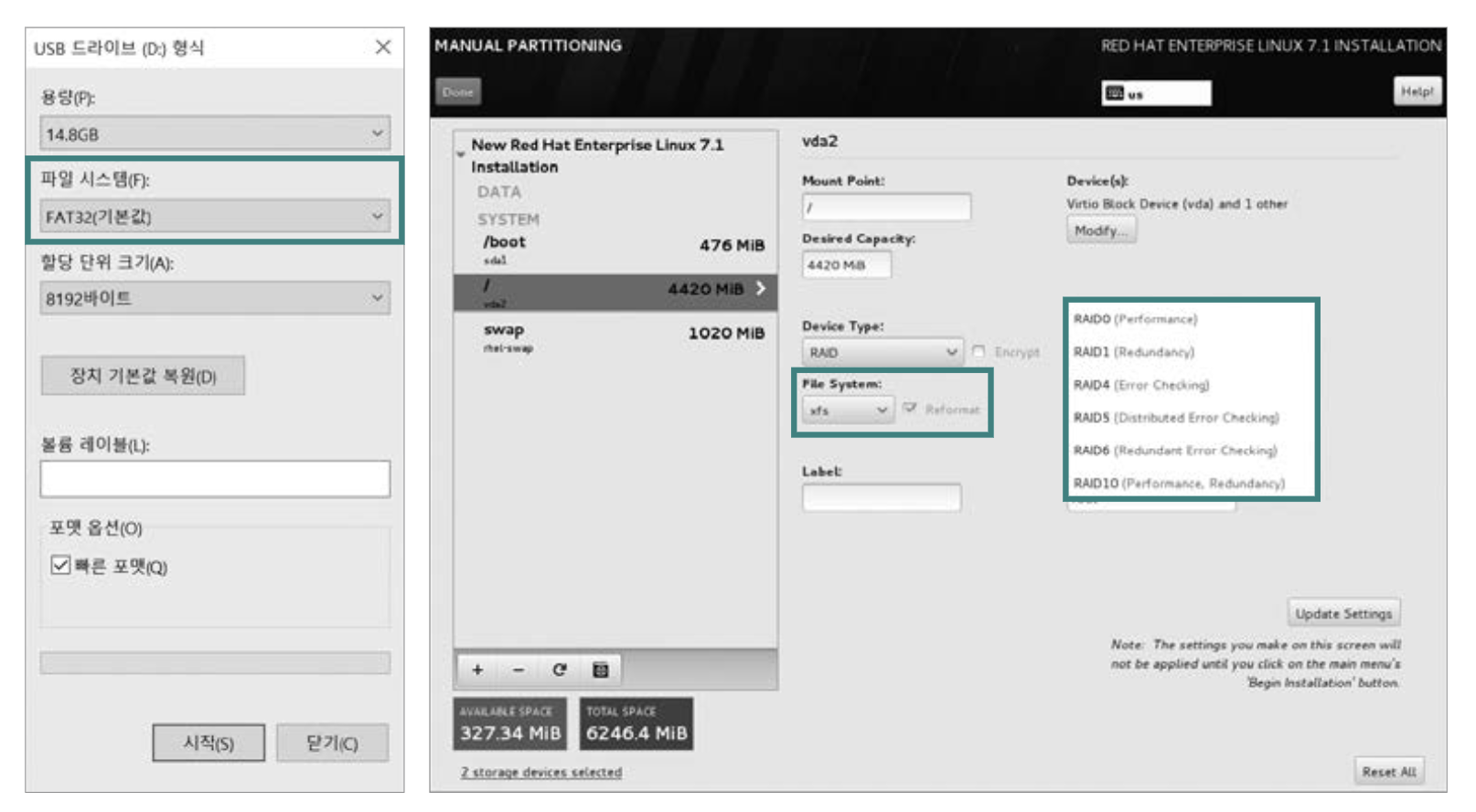The height and width of the screenshot is (812, 1476).
Task: Click the Modify... devices button
Action: (1101, 230)
